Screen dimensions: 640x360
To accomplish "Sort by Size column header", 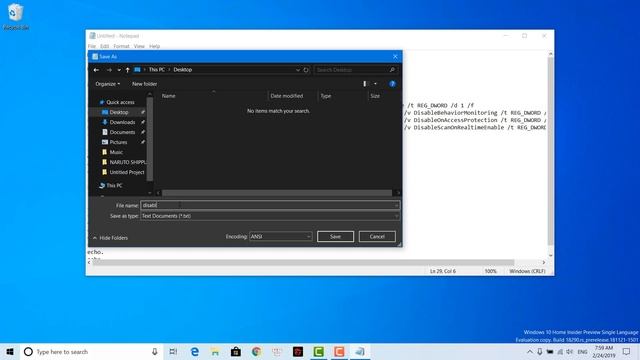I will [375, 96].
